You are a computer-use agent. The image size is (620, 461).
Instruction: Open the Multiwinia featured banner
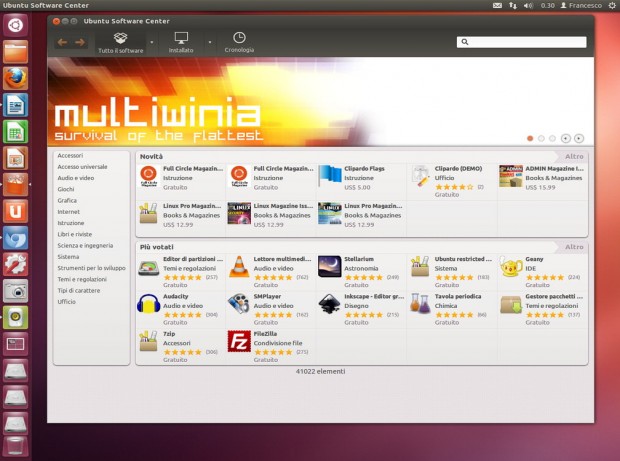320,102
